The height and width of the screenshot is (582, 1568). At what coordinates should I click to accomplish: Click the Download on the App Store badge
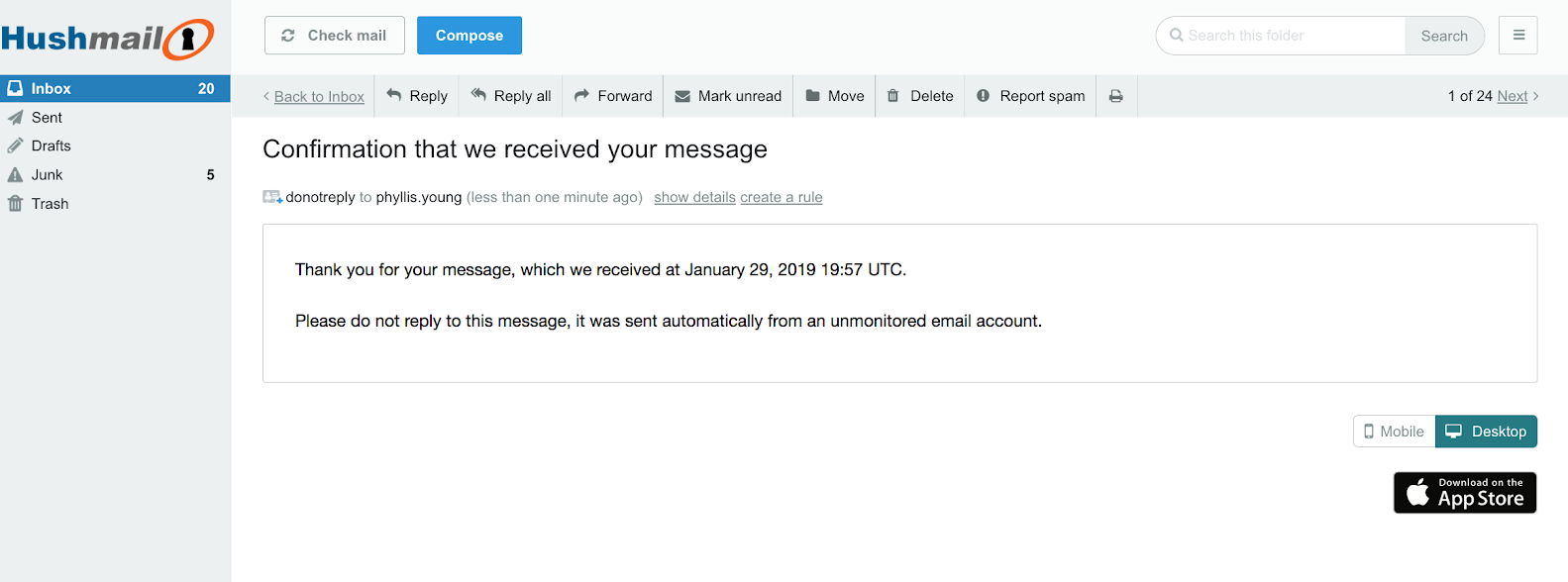1465,493
